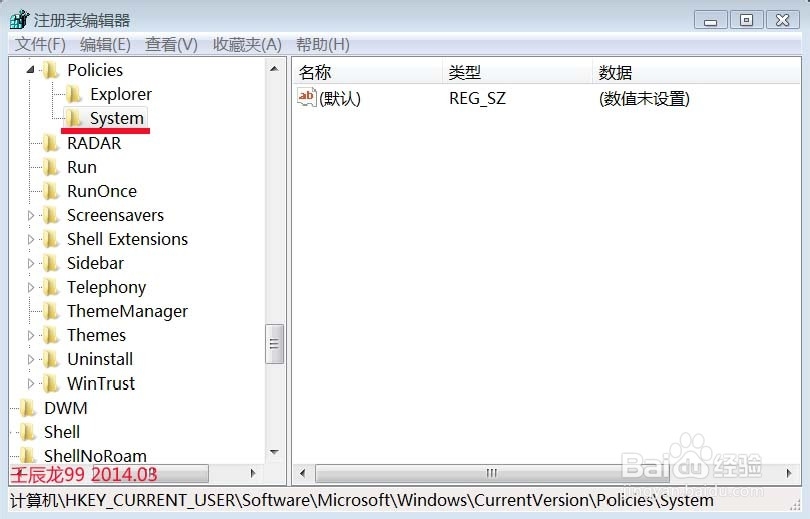Image resolution: width=810 pixels, height=519 pixels.
Task: Click the Uninstall folder icon
Action: click(51, 359)
